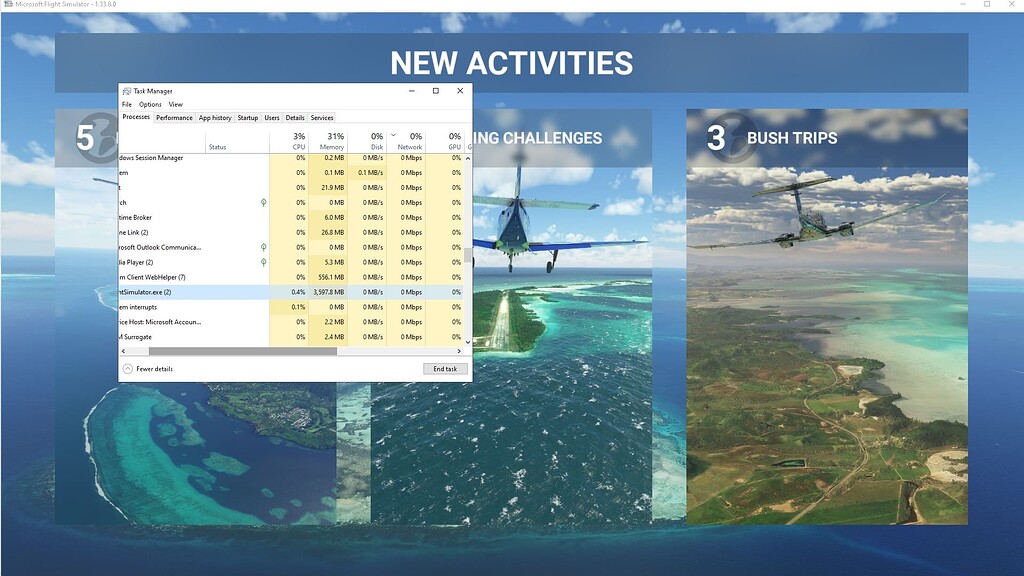Switch to the Startup tab

click(247, 117)
